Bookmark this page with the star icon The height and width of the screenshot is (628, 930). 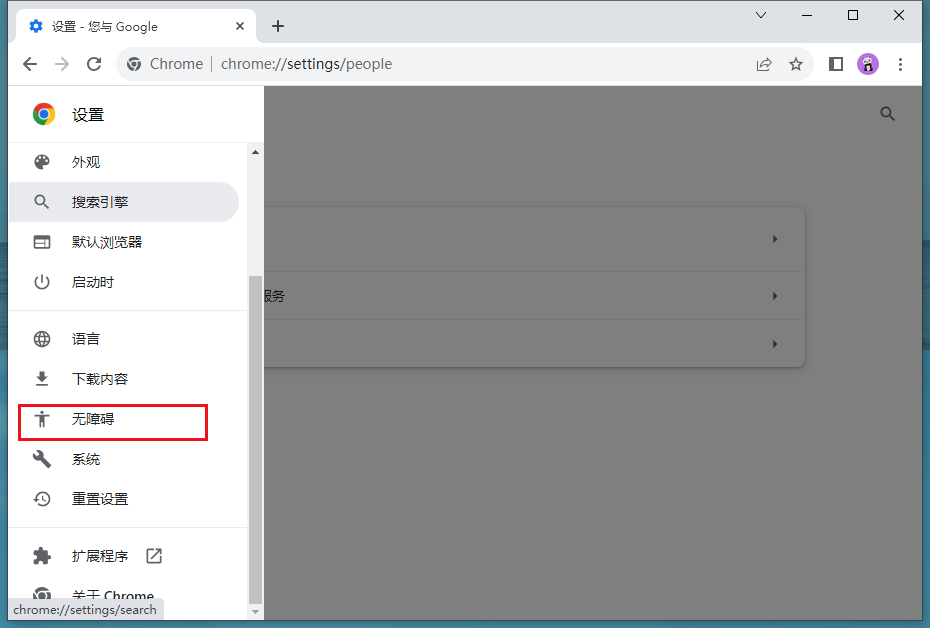click(796, 64)
